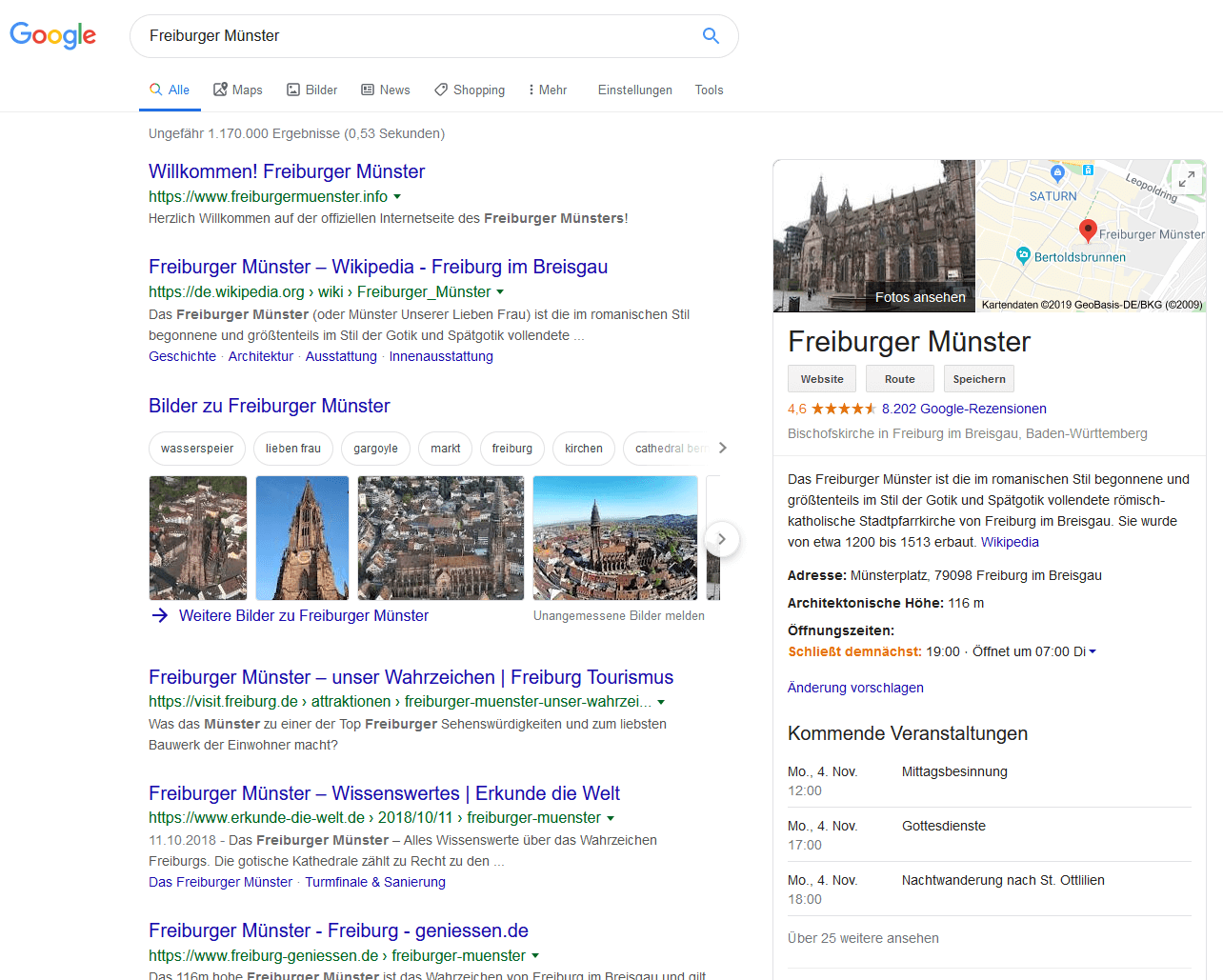Image resolution: width=1223 pixels, height=980 pixels.
Task: Show next image thumbnails arrow
Action: (x=722, y=539)
